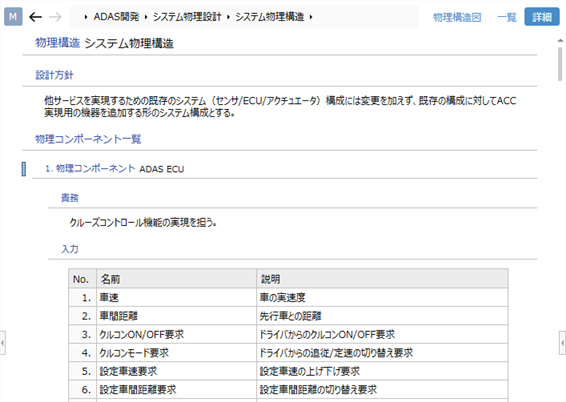This screenshot has width=566, height=402.
Task: Click the scrollbar up arrow
Action: 560,40
